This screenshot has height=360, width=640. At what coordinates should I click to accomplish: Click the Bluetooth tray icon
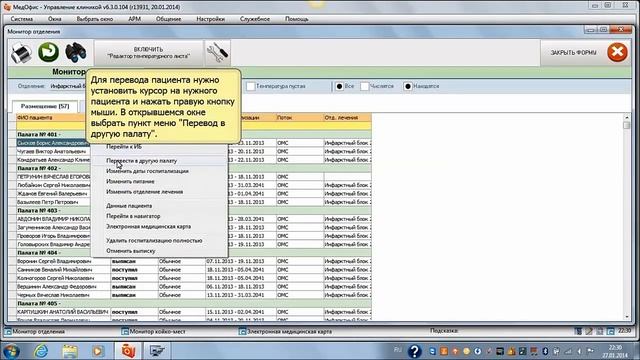coord(545,351)
